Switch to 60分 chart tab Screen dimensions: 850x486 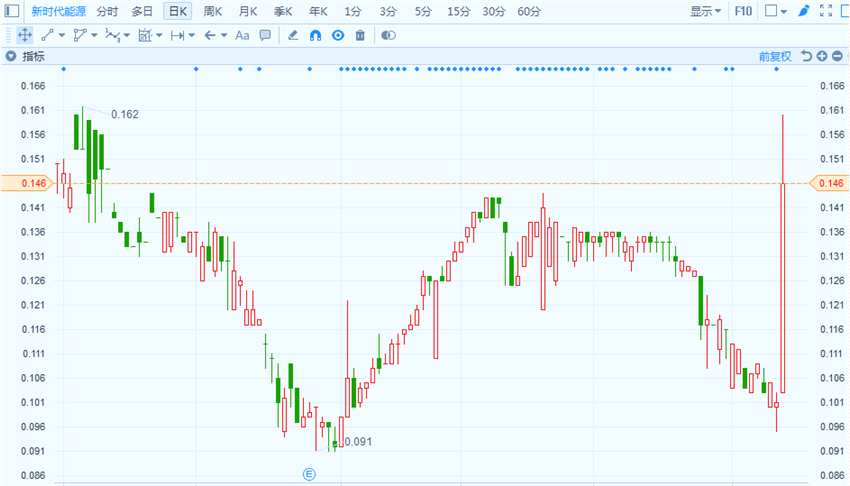(529, 11)
